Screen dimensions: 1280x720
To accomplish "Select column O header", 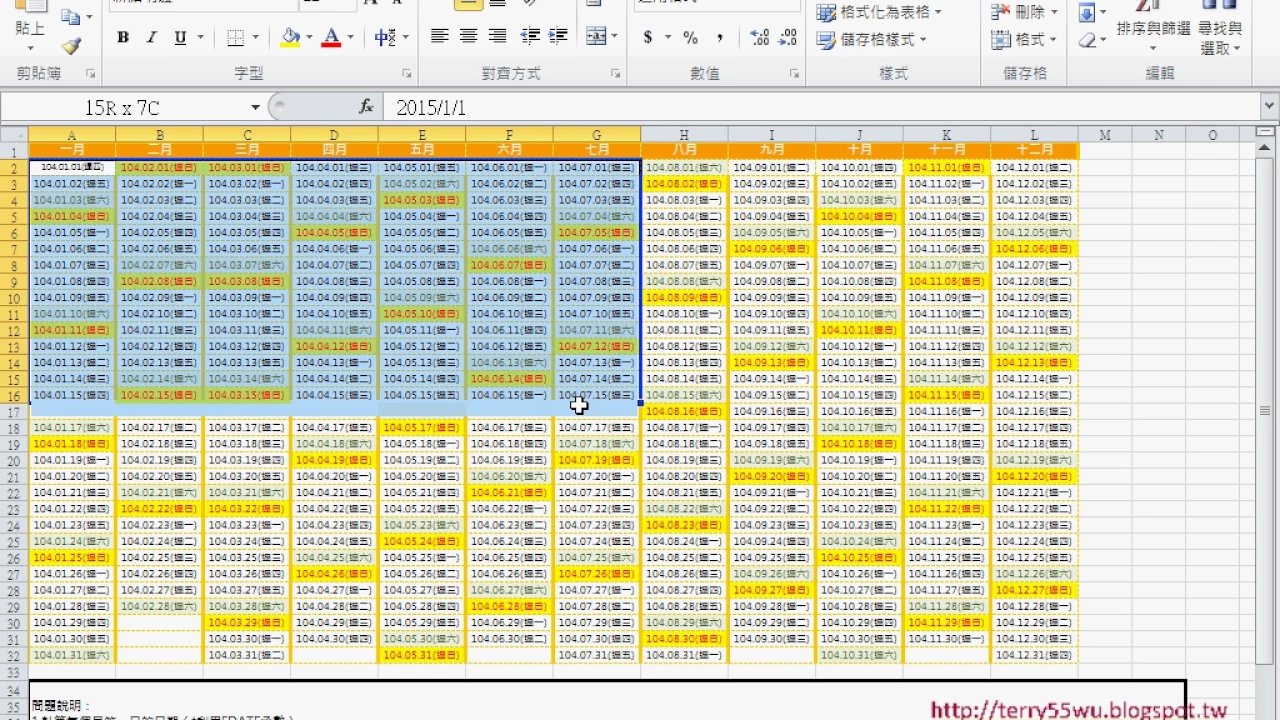I will coord(1212,135).
